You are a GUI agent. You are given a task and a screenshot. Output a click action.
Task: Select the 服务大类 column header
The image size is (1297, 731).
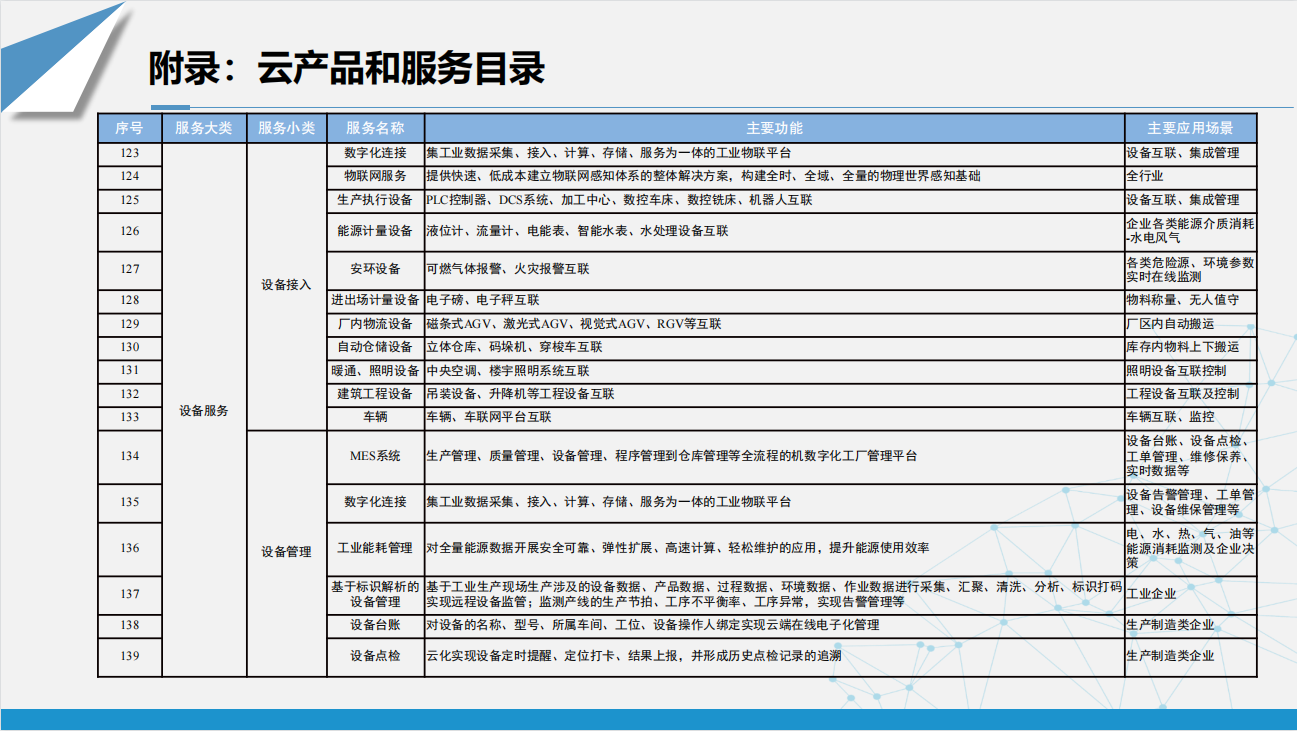pos(203,128)
